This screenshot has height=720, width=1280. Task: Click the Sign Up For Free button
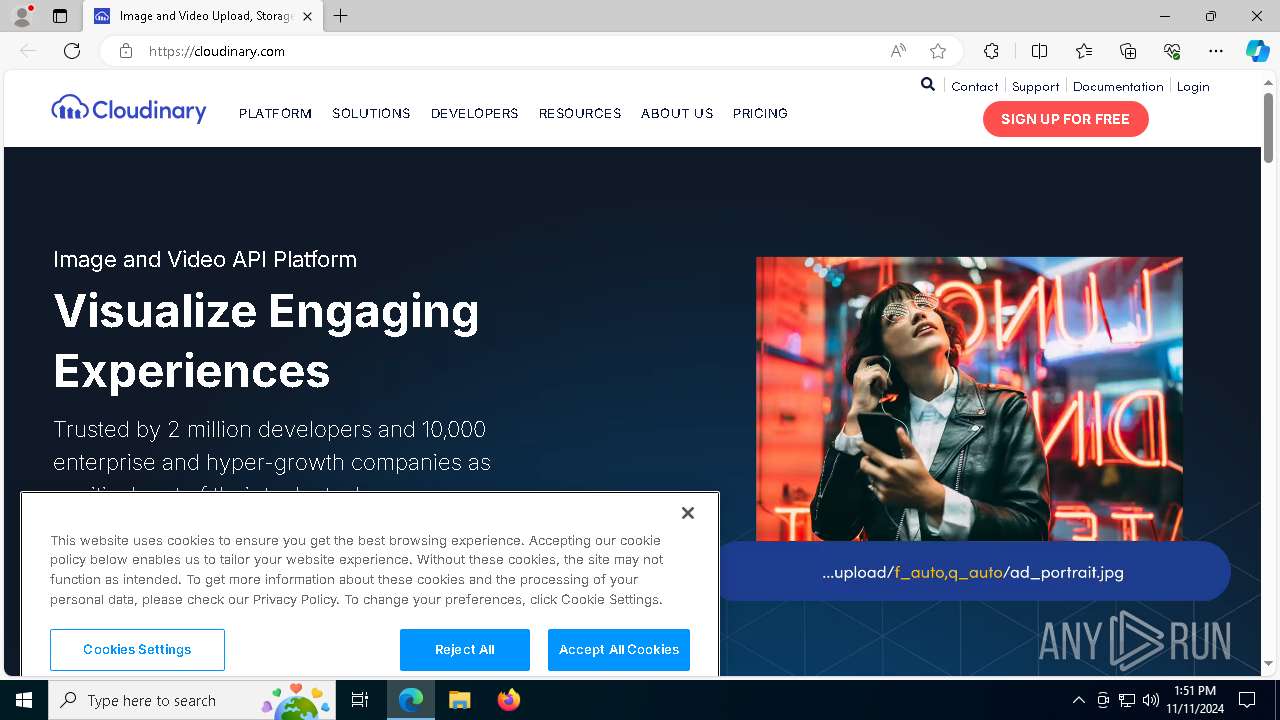coord(1065,119)
